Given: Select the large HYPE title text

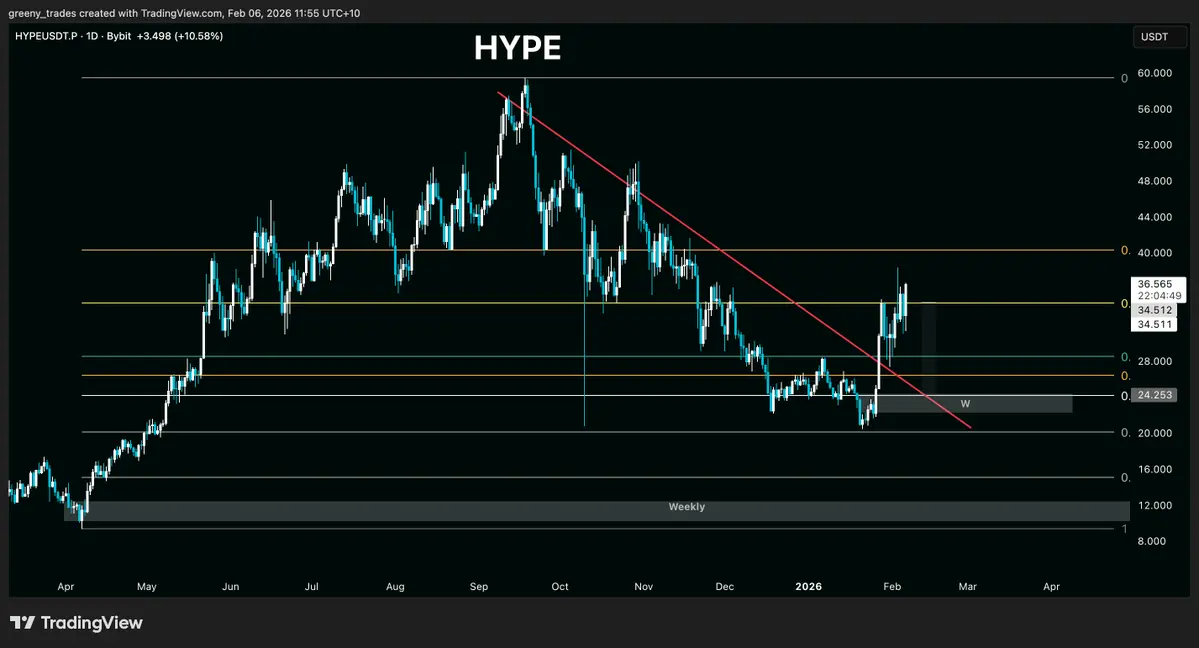Looking at the screenshot, I should click(x=518, y=48).
